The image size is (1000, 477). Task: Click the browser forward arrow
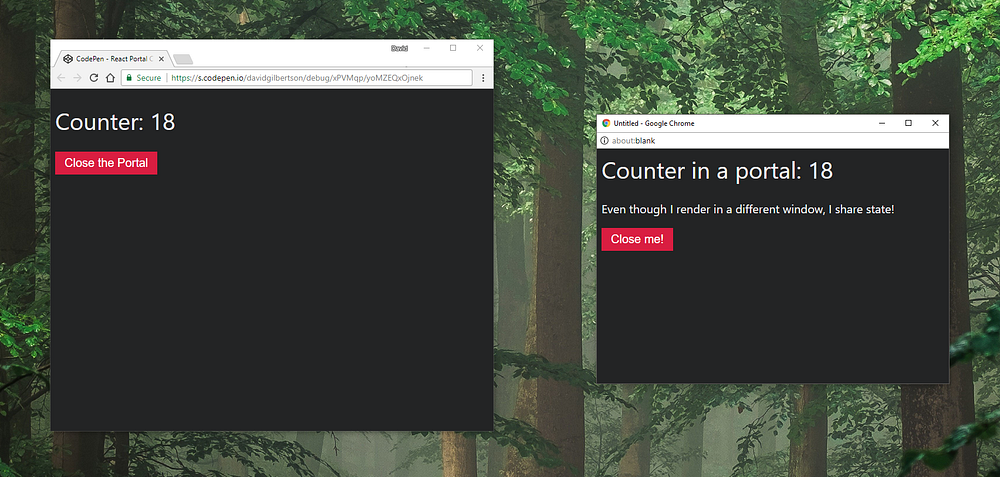77,78
